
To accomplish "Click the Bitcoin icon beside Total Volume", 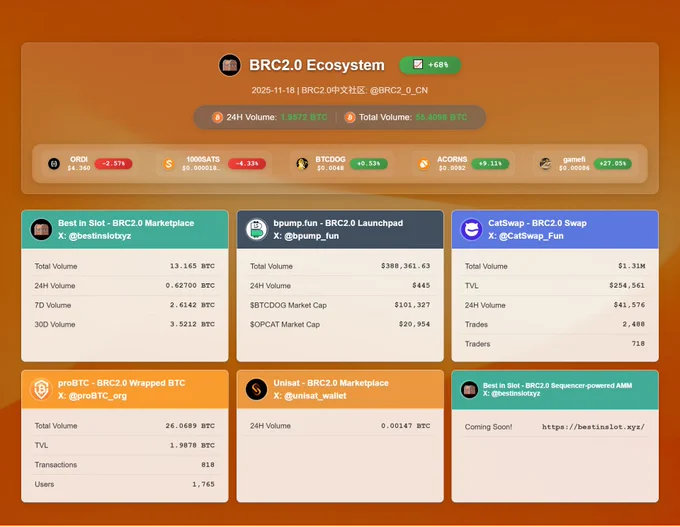I will (350, 117).
